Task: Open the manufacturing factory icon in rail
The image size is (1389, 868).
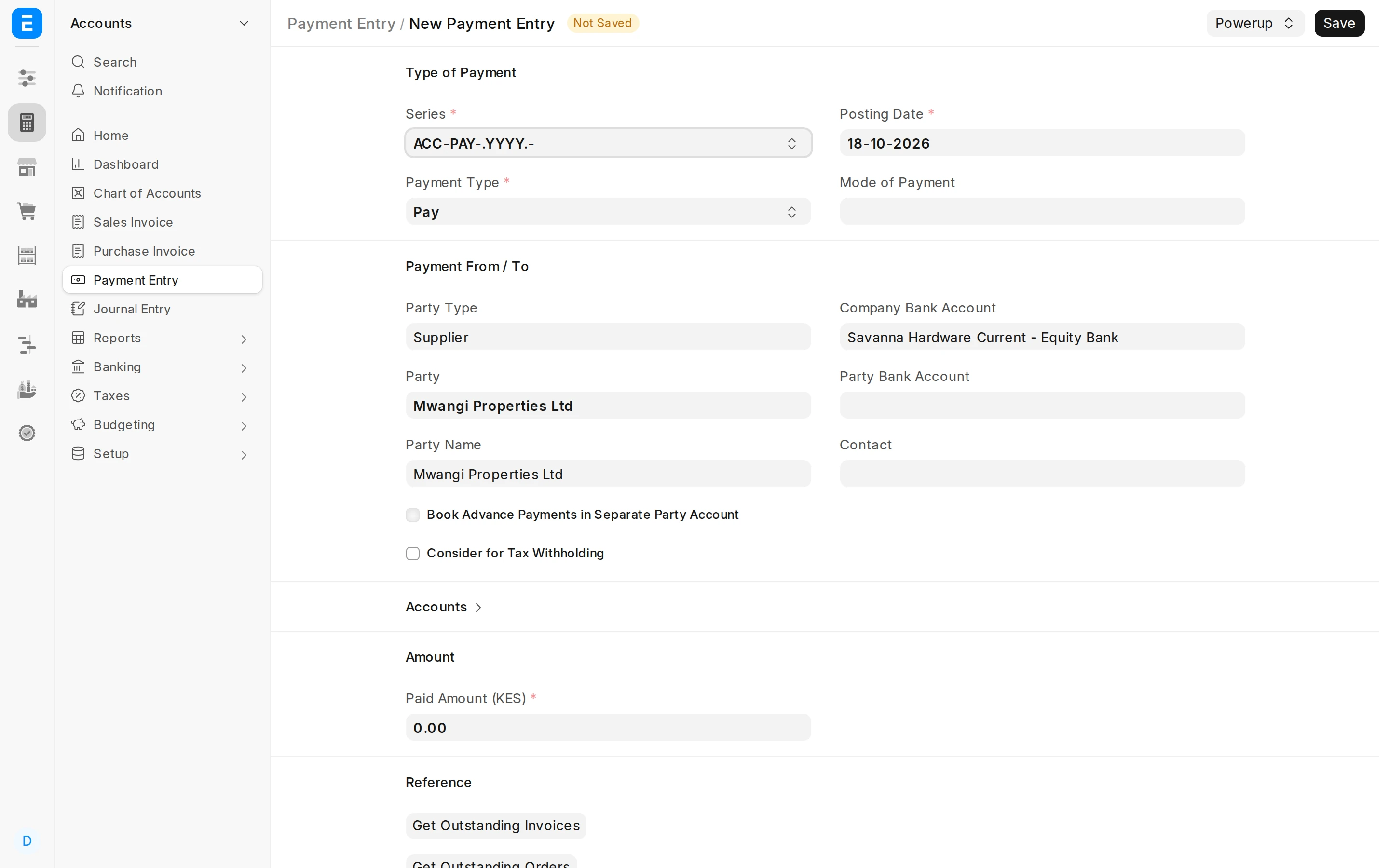Action: pos(27,299)
